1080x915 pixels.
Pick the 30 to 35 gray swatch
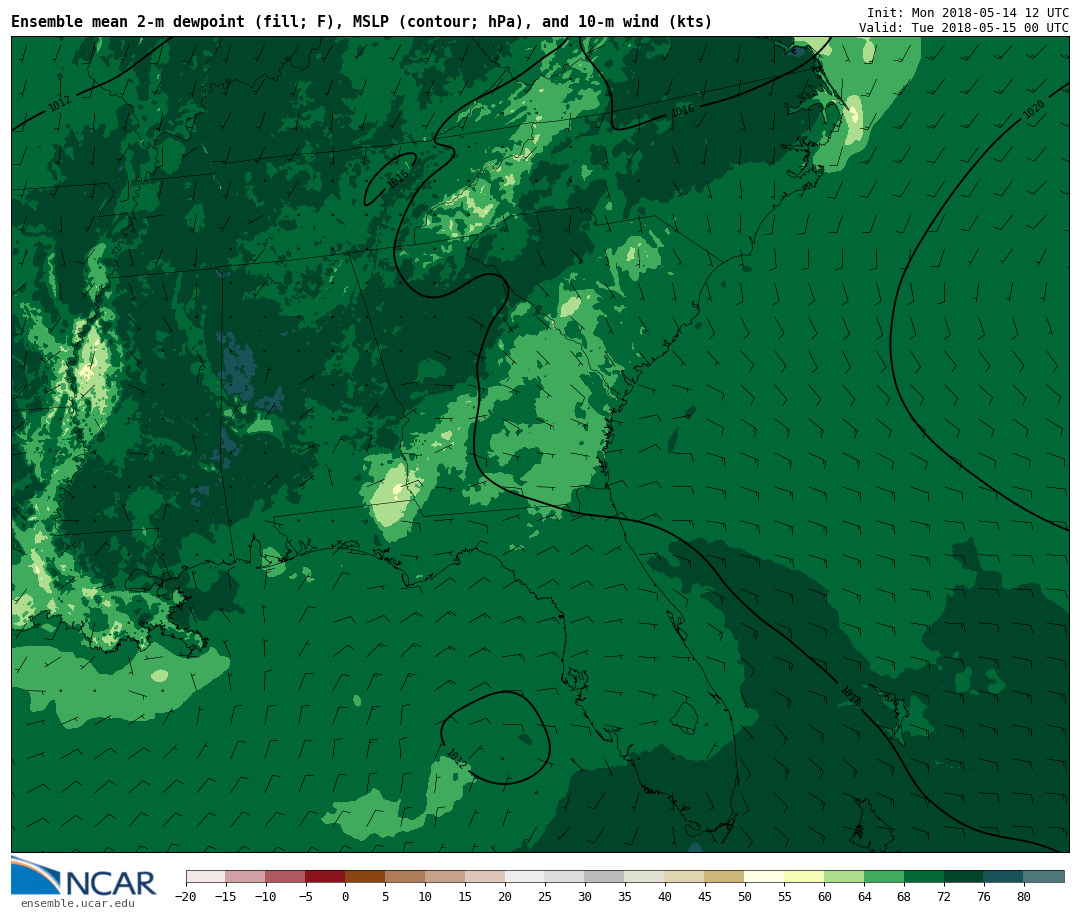click(x=605, y=877)
